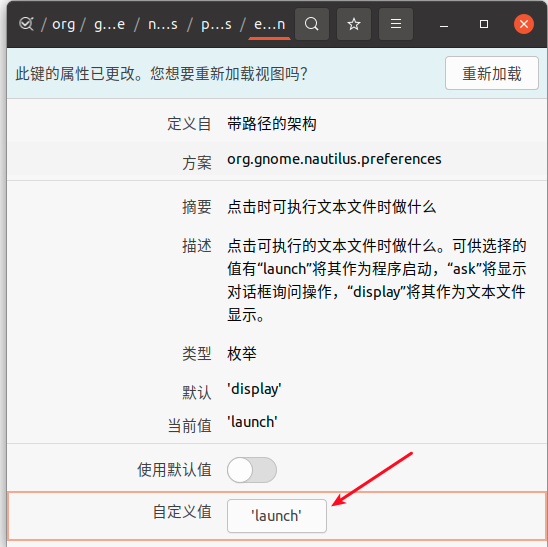Toggle the 使用默认值 switch
548x547 pixels.
click(x=252, y=470)
